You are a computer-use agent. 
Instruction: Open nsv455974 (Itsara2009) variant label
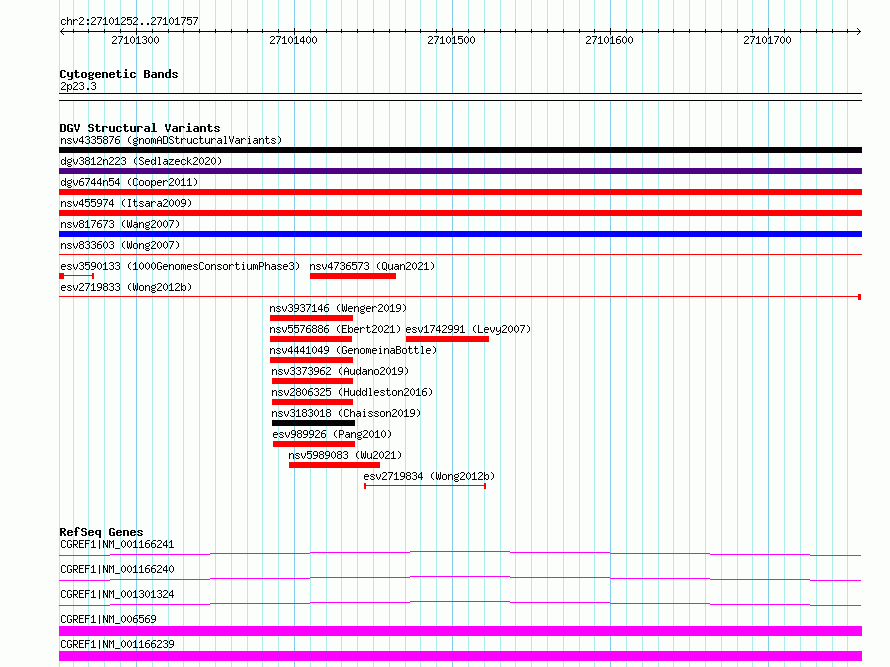126,203
